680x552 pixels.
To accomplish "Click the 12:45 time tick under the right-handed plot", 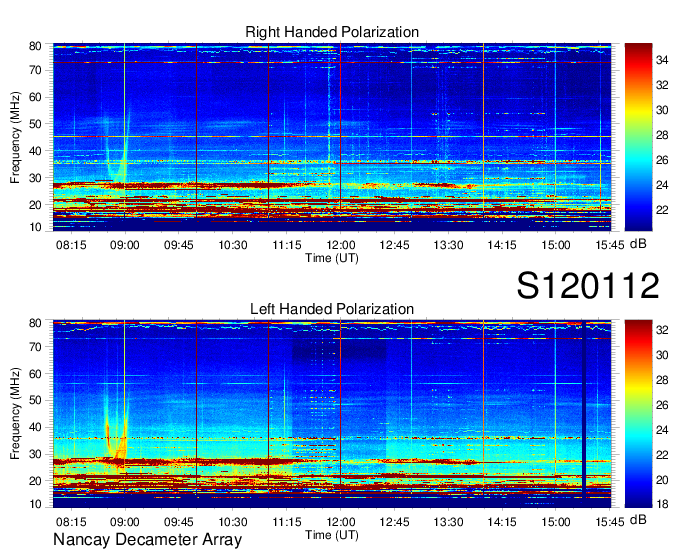I will click(395, 245).
